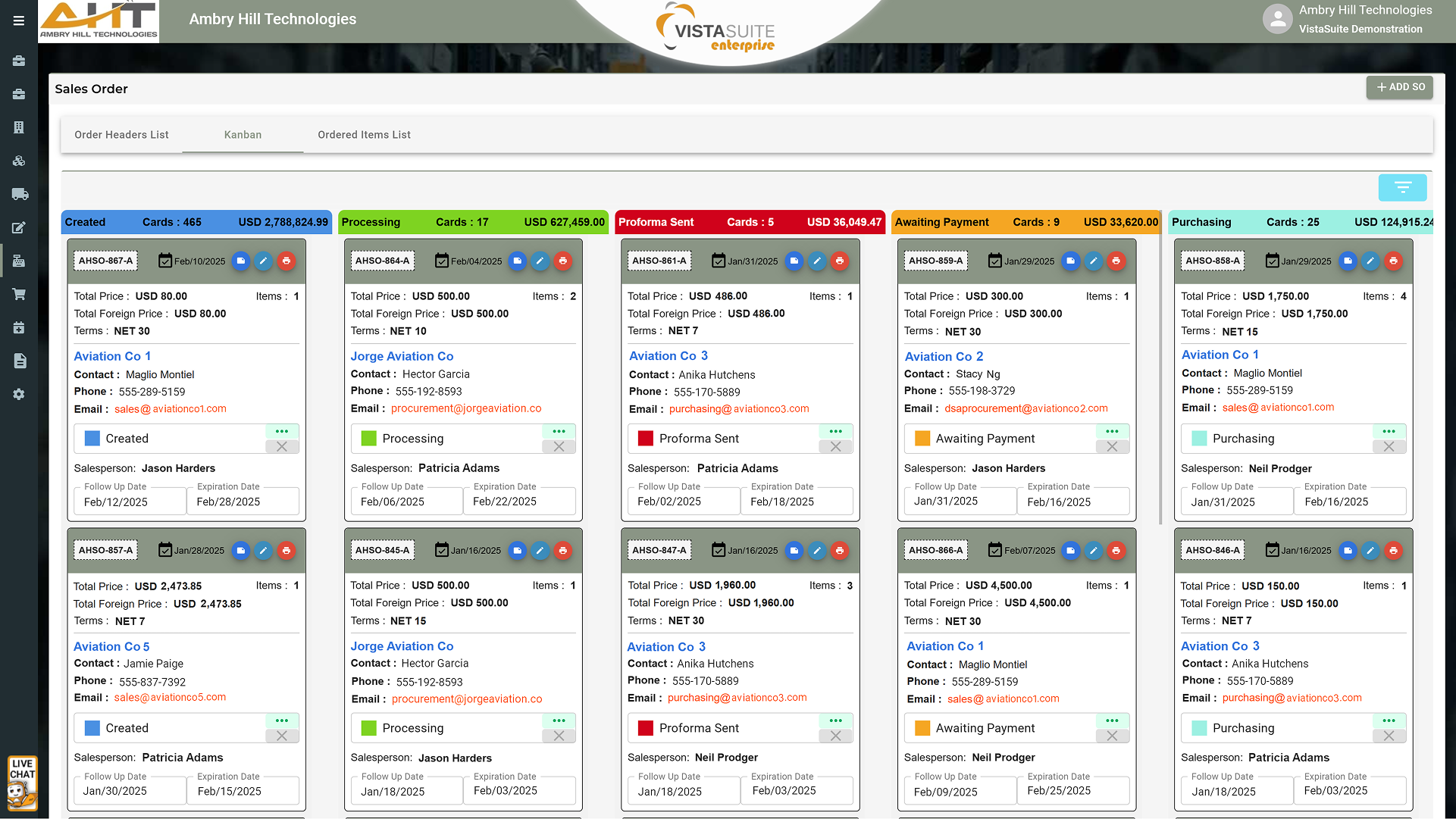The width and height of the screenshot is (1456, 819).
Task: Switch to the Order Headers List tab
Action: [x=121, y=135]
